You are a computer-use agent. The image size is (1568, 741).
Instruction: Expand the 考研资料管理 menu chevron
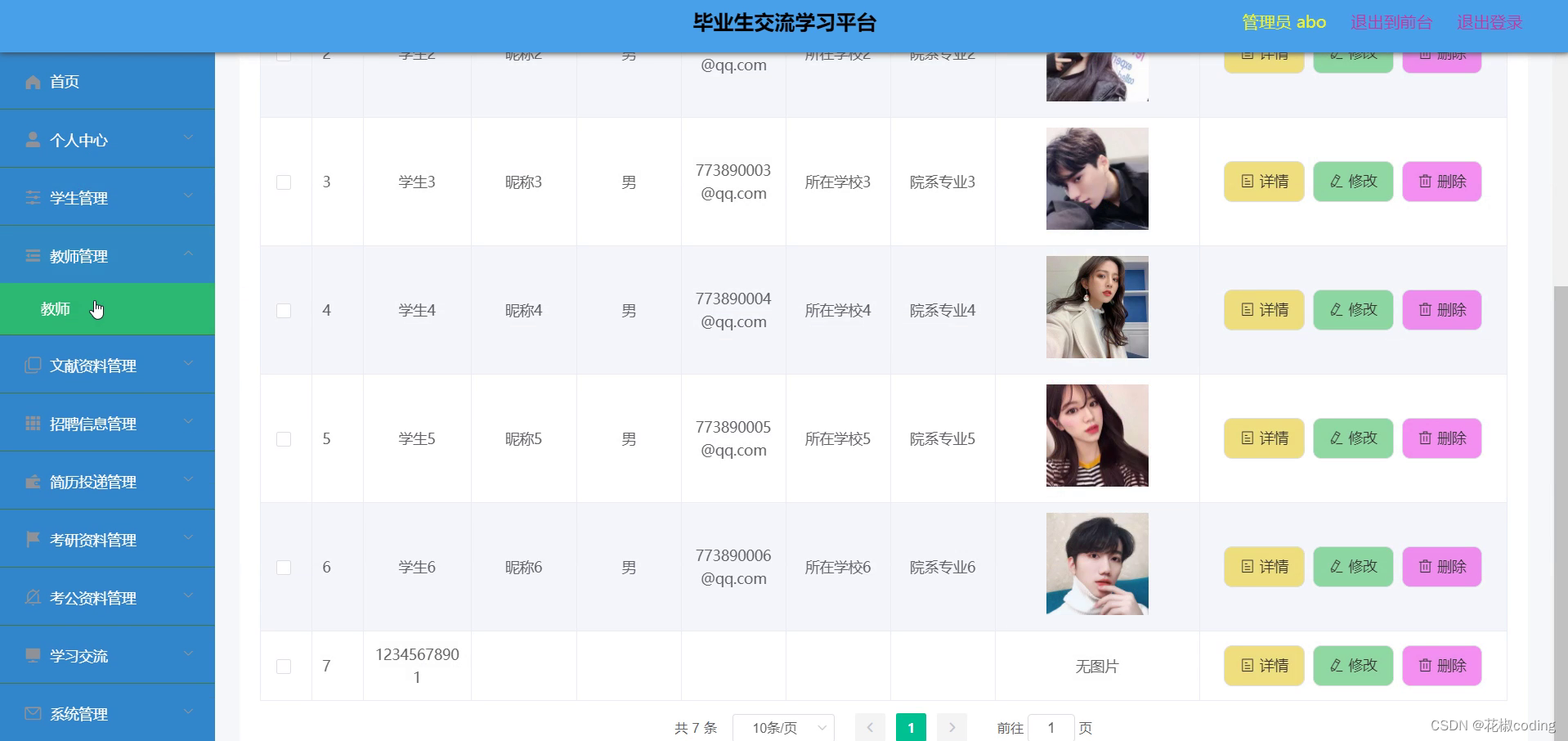tap(188, 537)
